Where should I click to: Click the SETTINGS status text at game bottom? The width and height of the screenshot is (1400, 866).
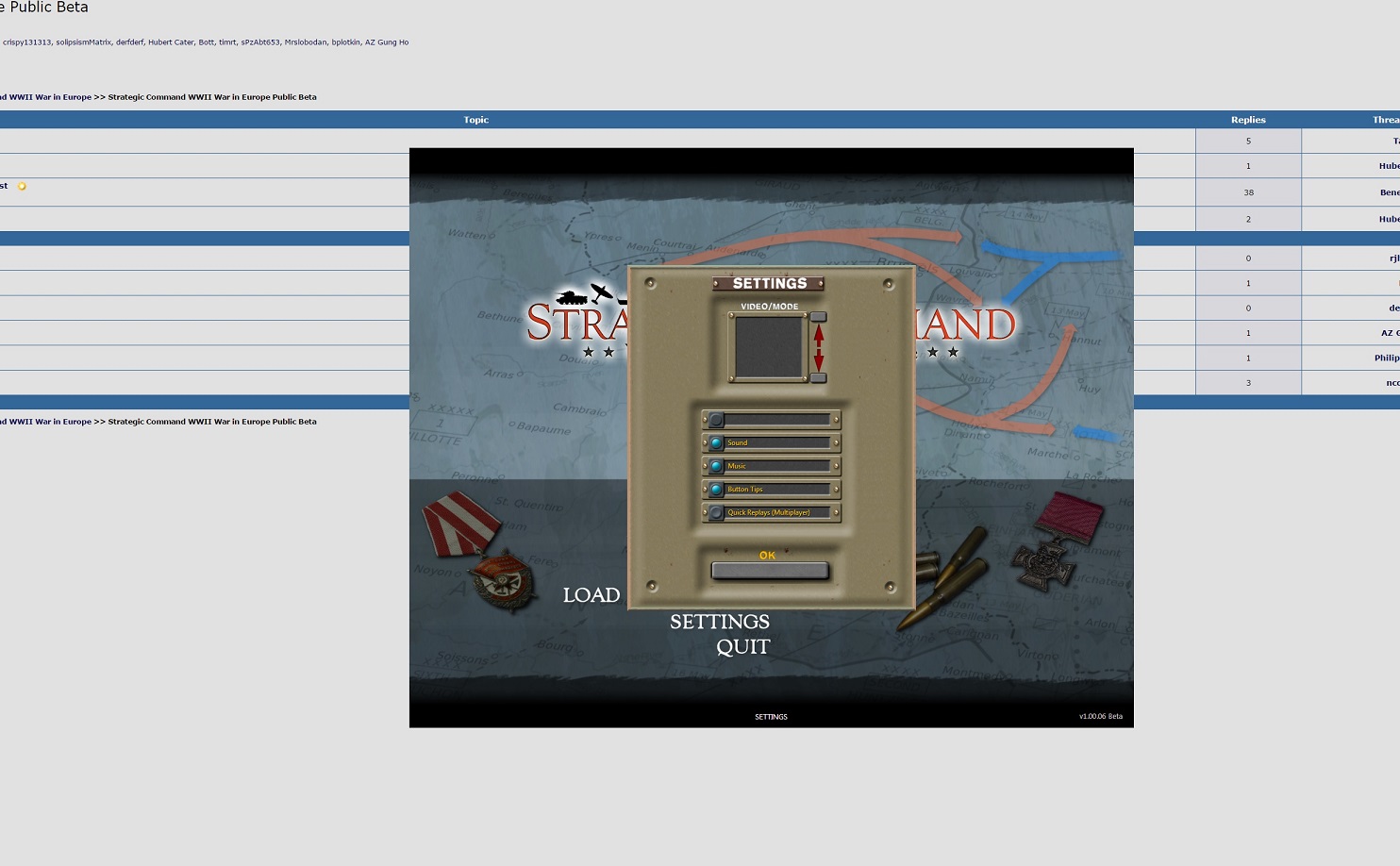click(x=771, y=717)
